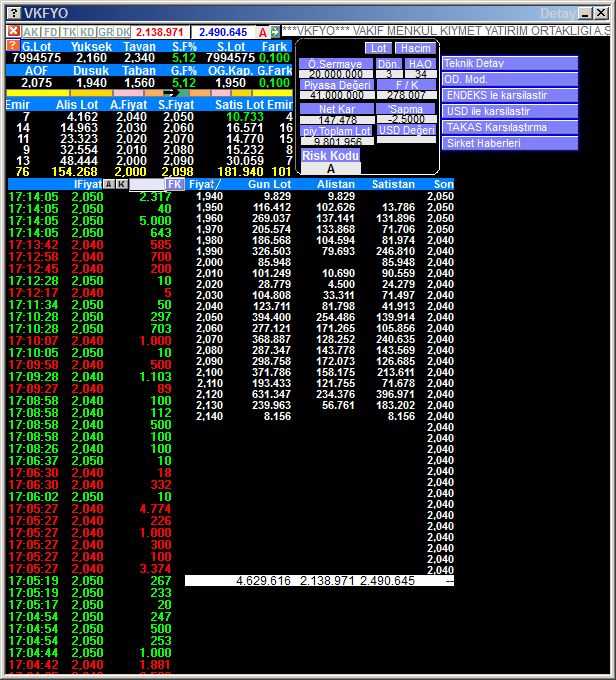Click the 4.774 lot trade at 17:05:27

(155, 509)
